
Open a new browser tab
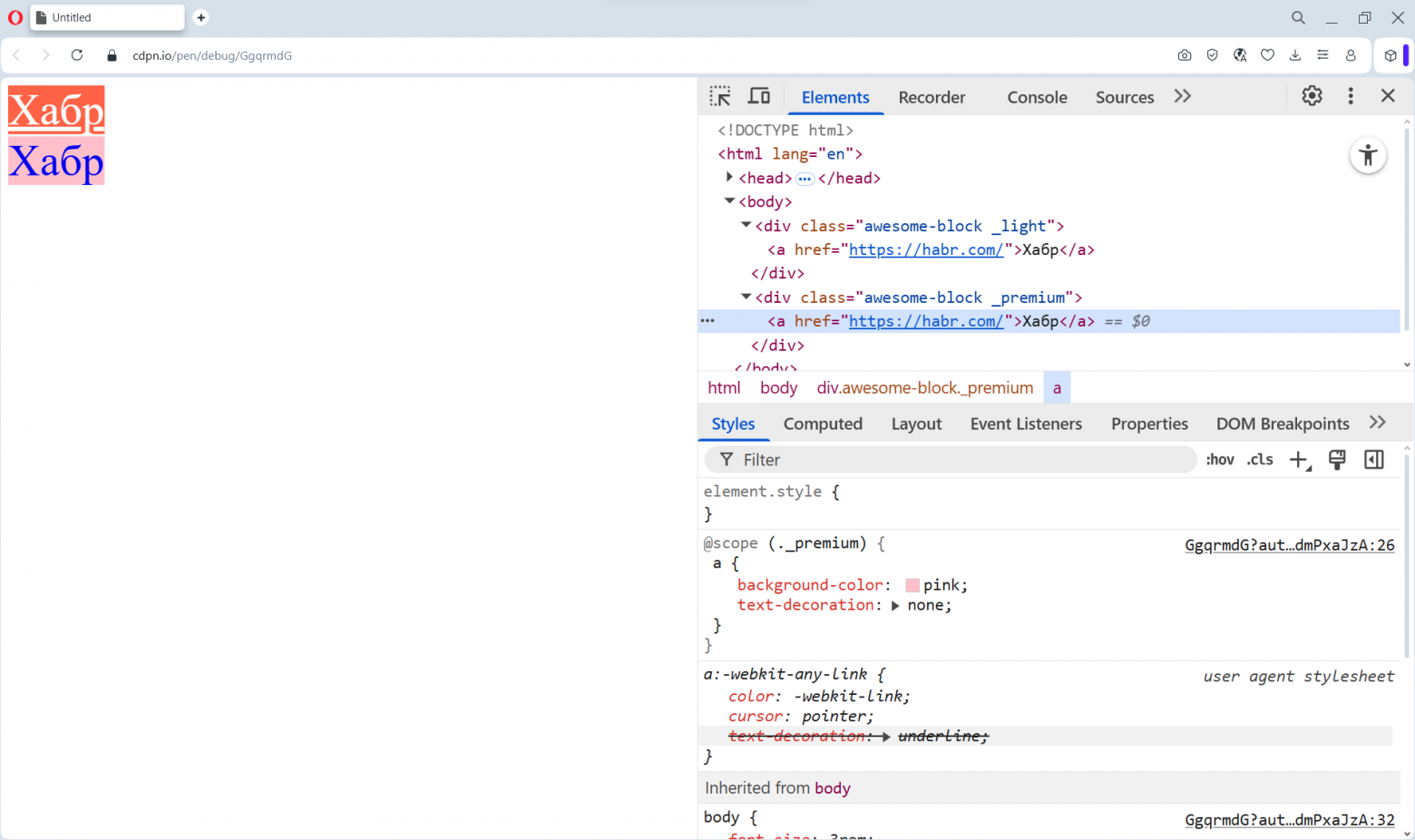click(x=201, y=17)
